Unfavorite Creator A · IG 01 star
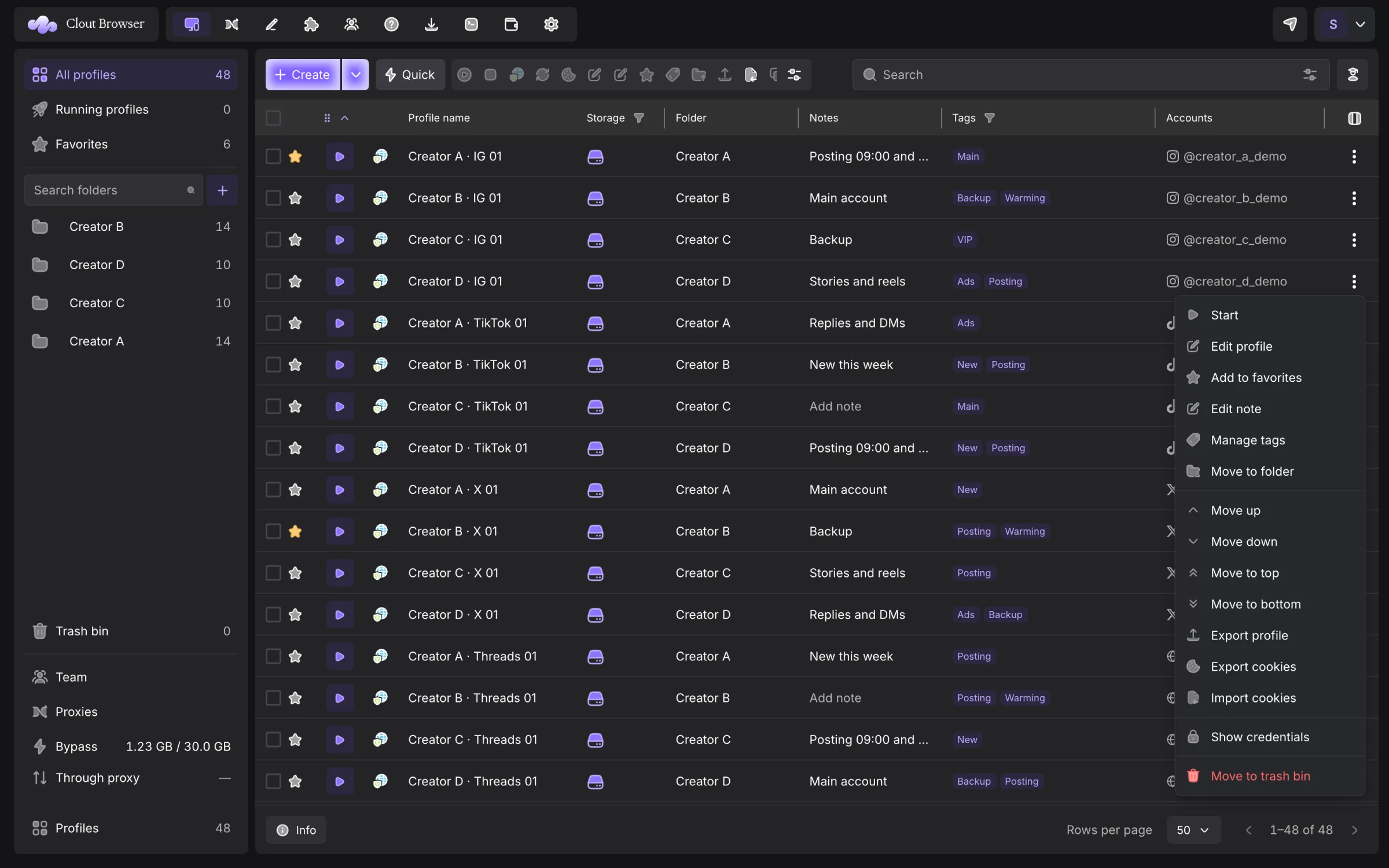 [x=295, y=156]
